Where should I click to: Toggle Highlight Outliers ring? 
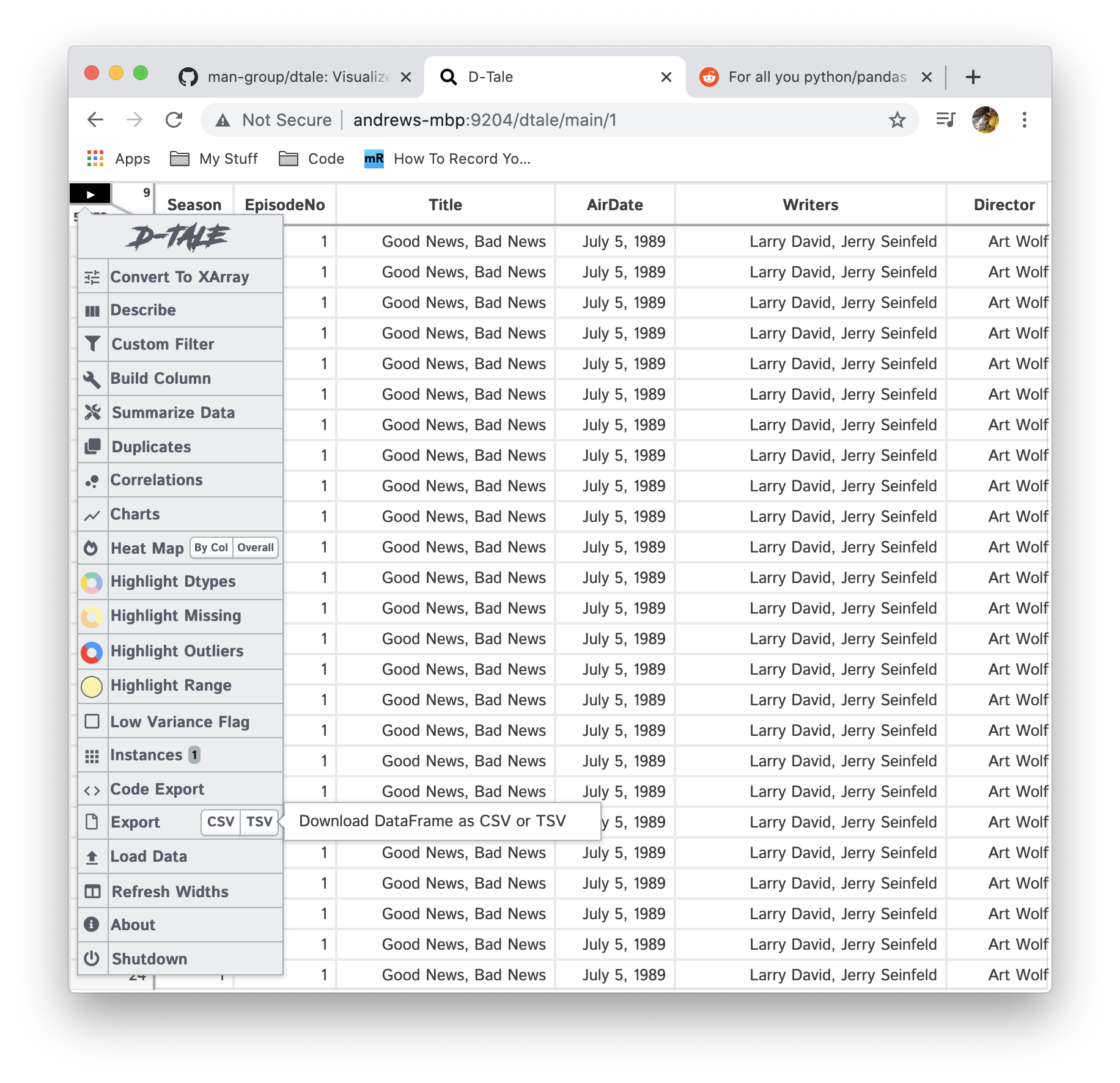point(92,652)
